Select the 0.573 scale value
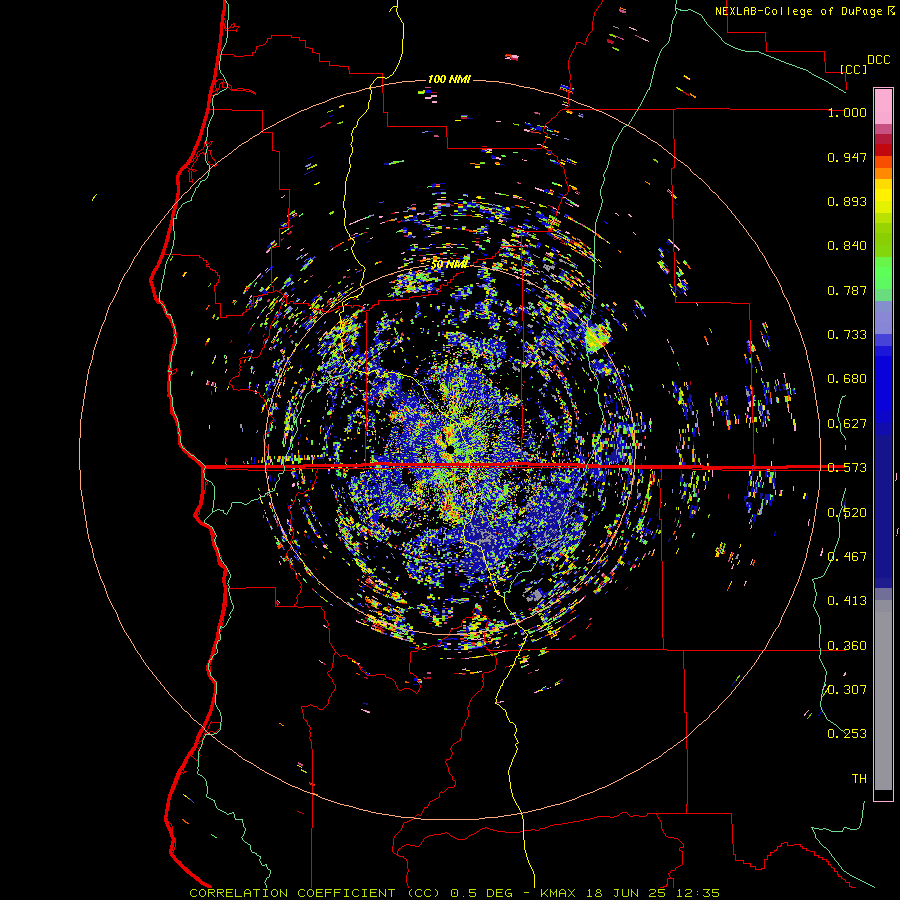 click(847, 468)
